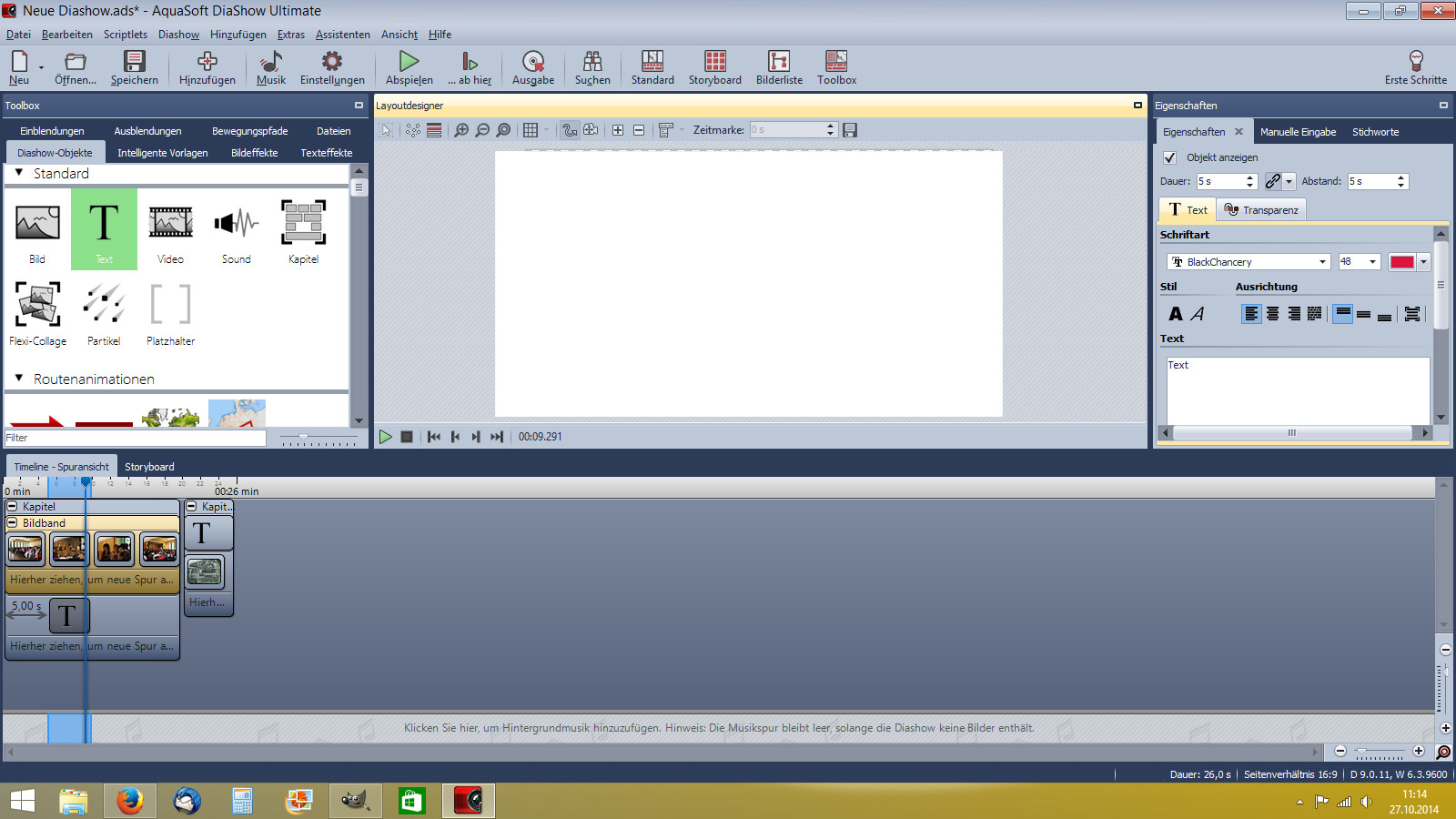Open the Scriptlets menu
The width and height of the screenshot is (1456, 819).
pos(125,35)
